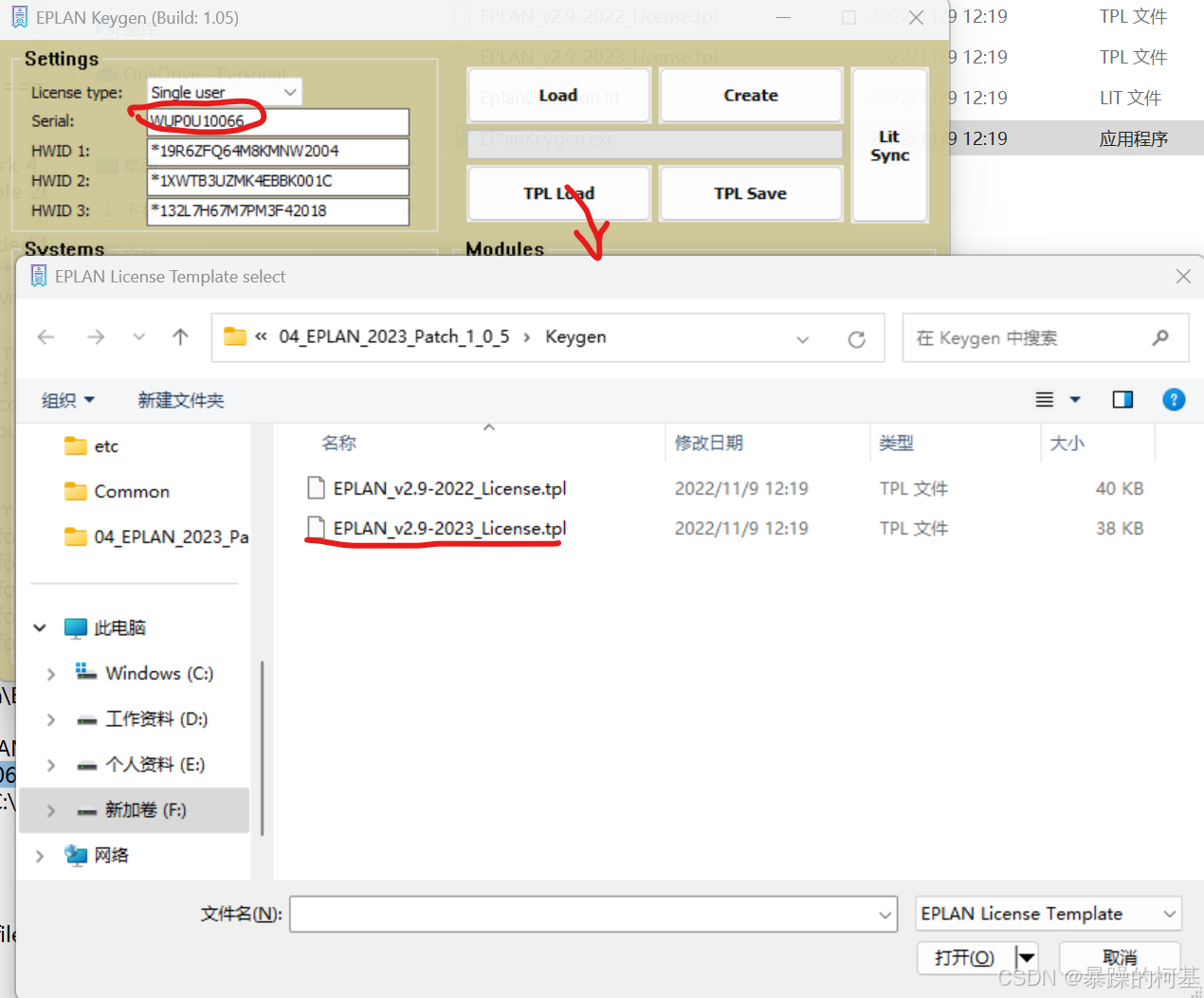Sort files by 大小 column
1204x998 pixels.
point(1067,443)
